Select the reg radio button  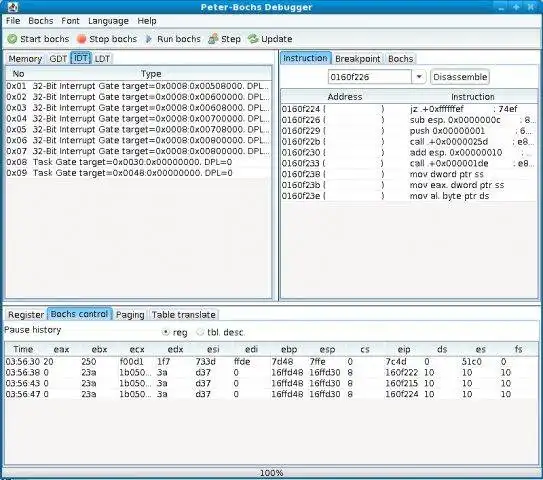point(166,332)
